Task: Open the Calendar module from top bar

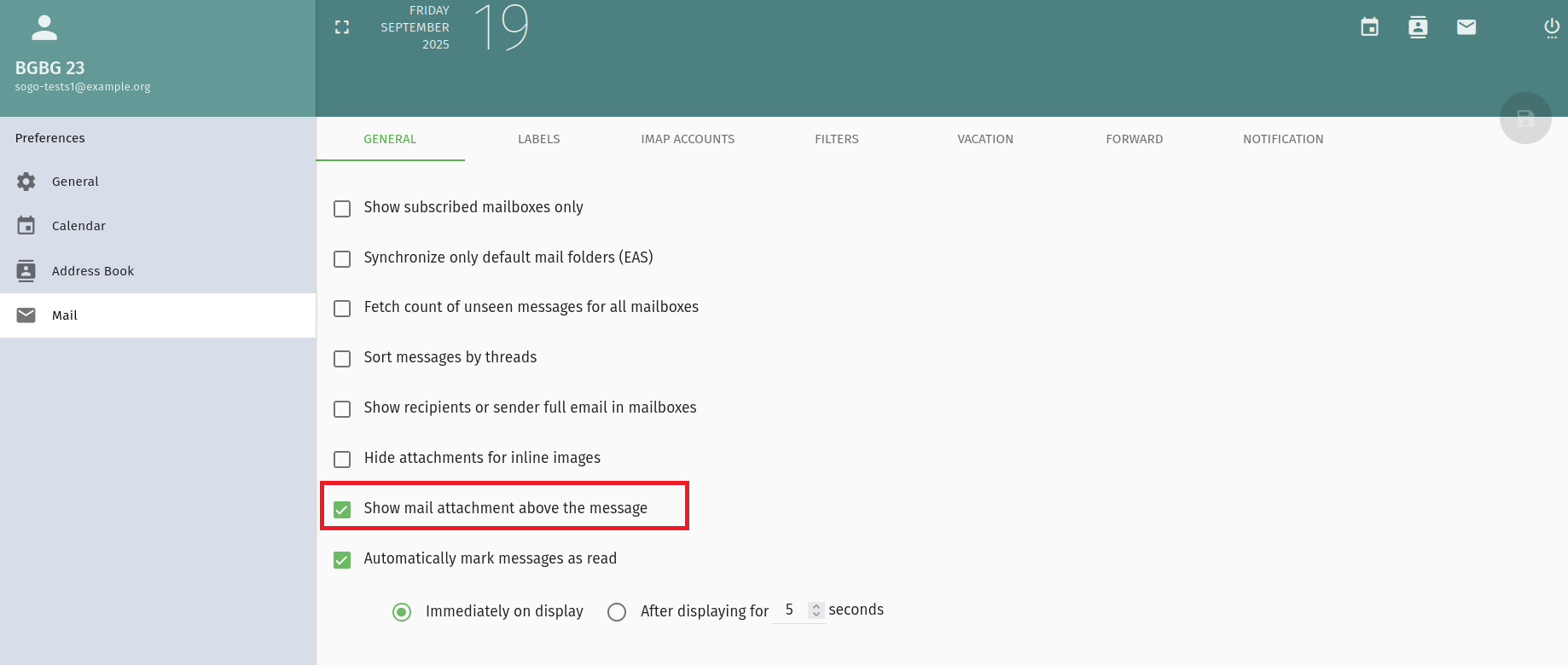Action: (x=1369, y=27)
